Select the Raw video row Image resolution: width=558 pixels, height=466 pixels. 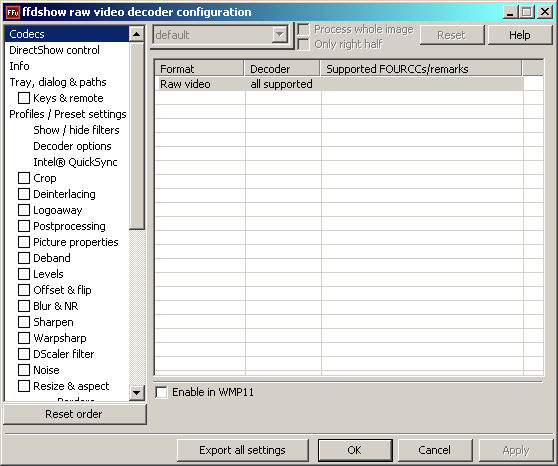tap(339, 84)
